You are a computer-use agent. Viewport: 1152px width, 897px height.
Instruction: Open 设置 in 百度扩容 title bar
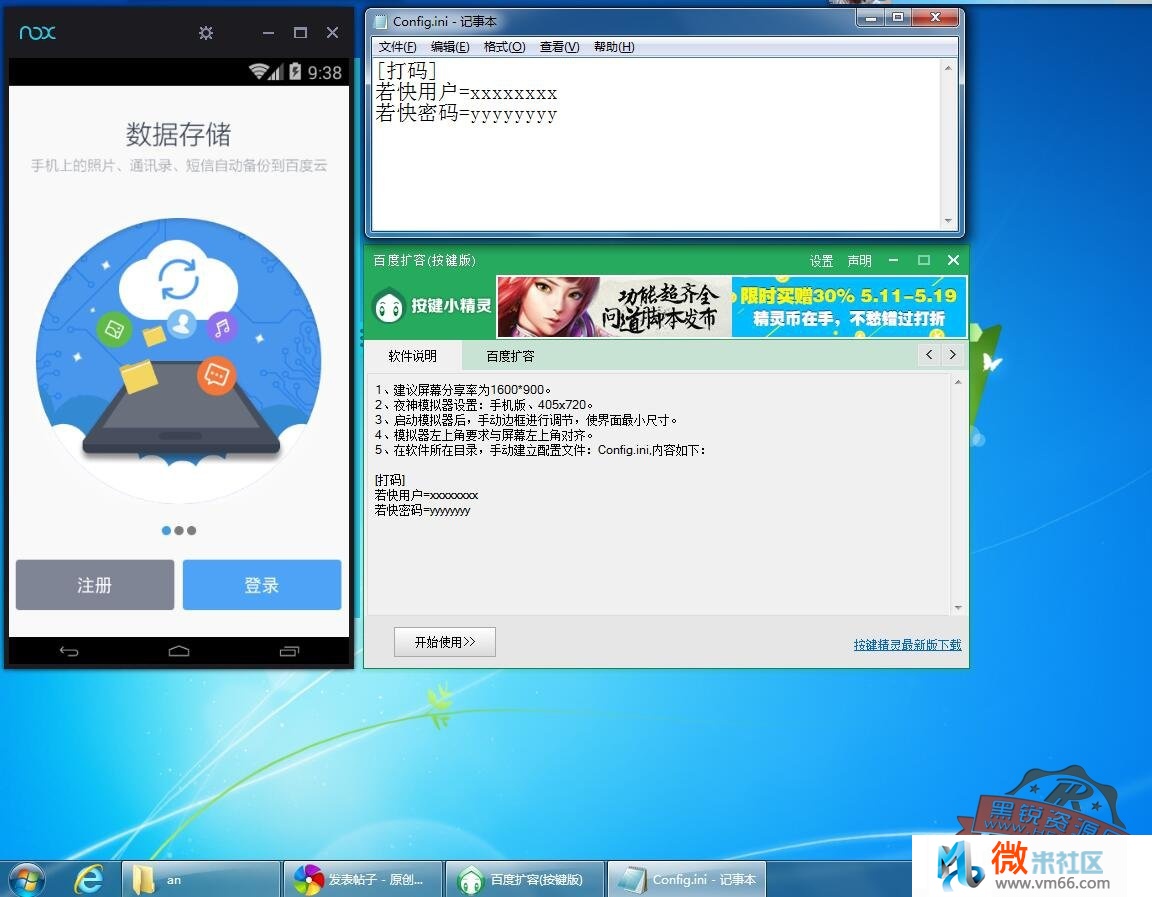point(821,261)
